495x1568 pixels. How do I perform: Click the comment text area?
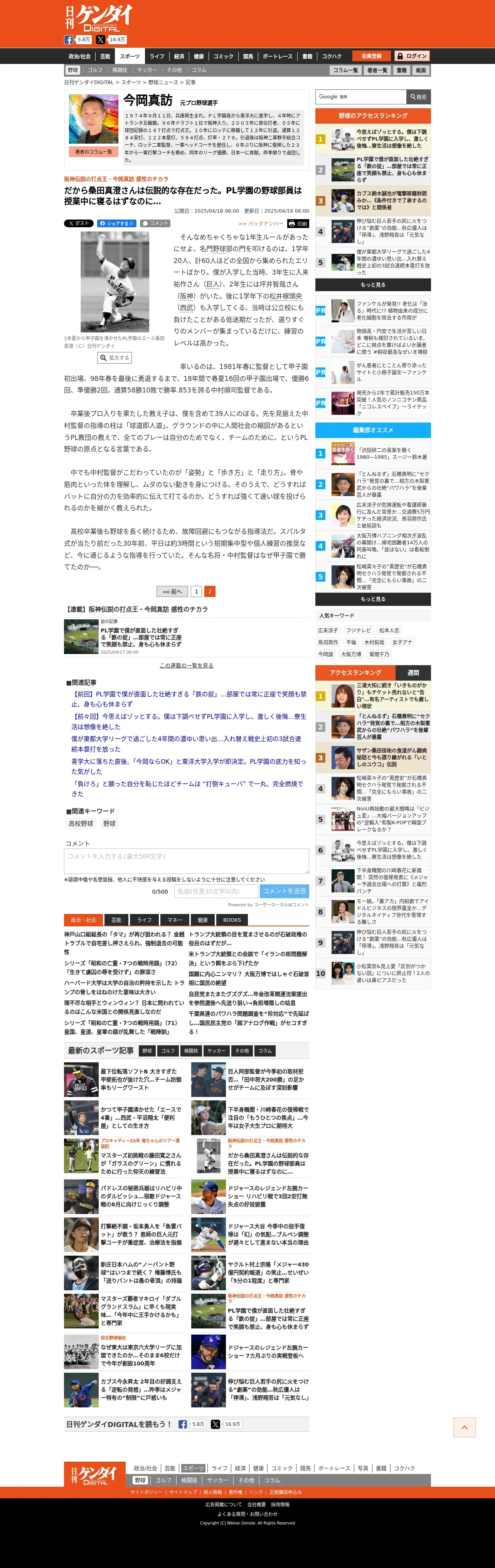click(x=187, y=861)
